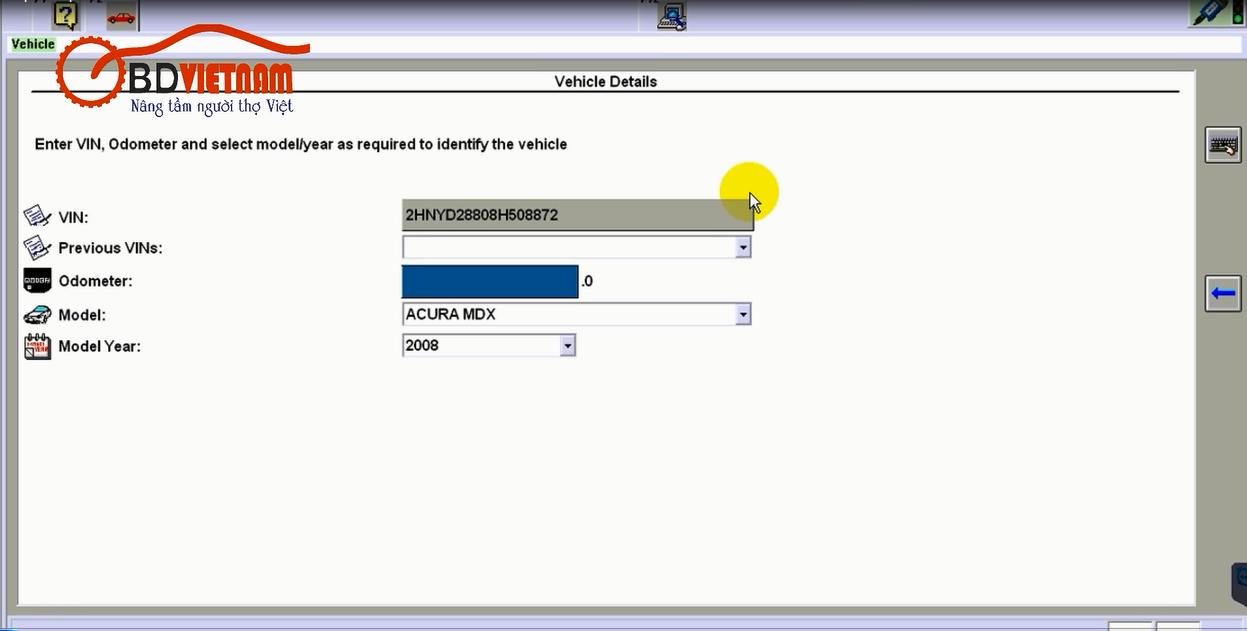
Task: Click the VIN edit notepad icon
Action: [x=37, y=216]
